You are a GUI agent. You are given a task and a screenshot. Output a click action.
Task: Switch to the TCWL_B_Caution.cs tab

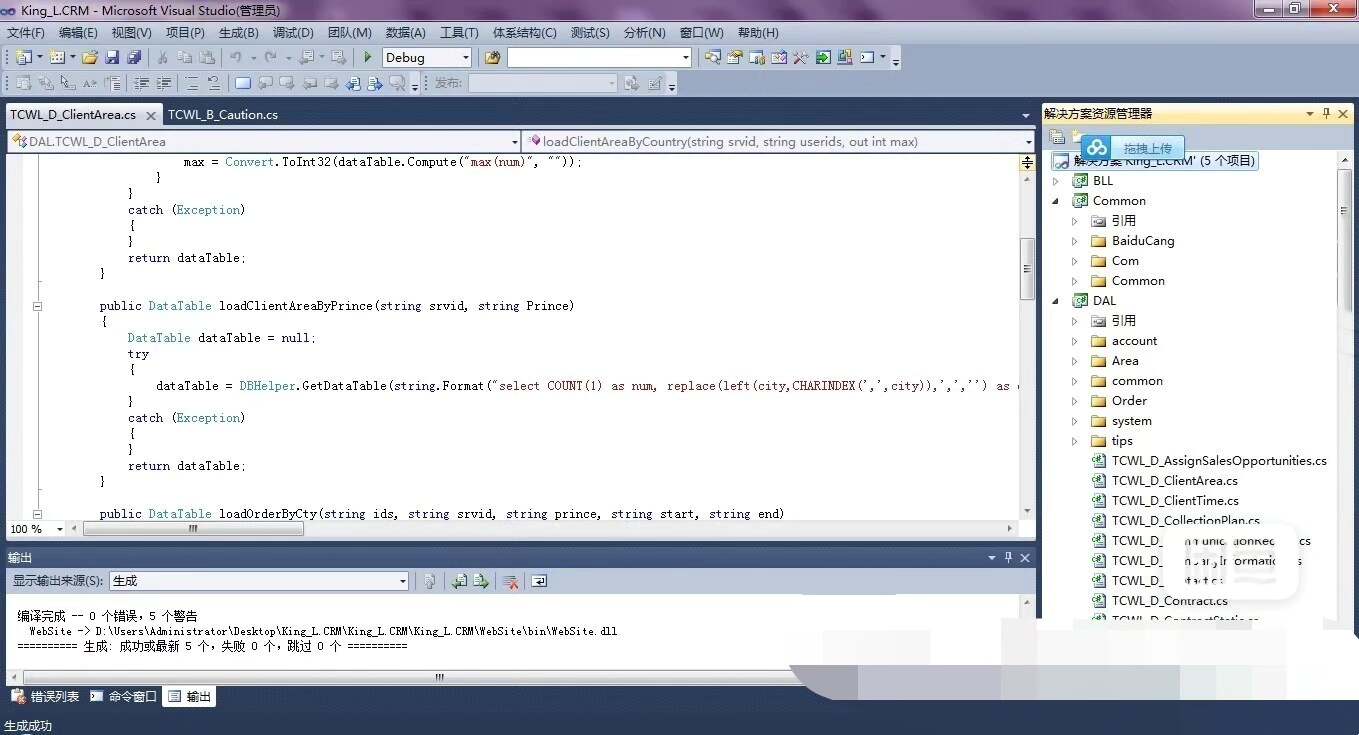[x=223, y=115]
